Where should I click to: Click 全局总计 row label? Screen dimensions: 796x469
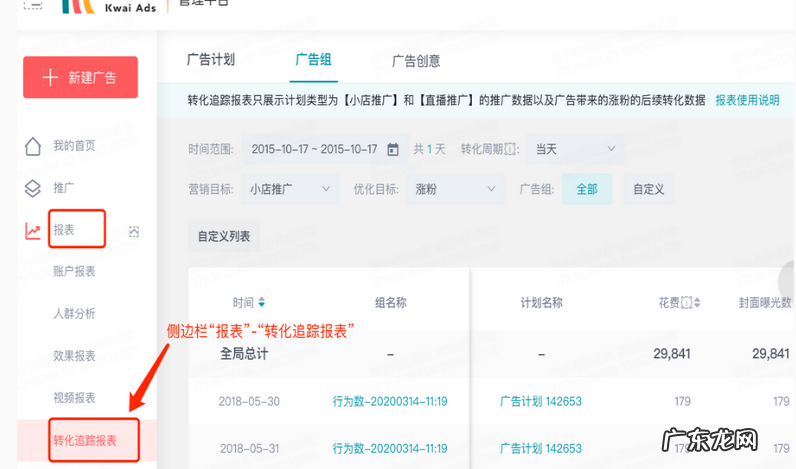(244, 354)
